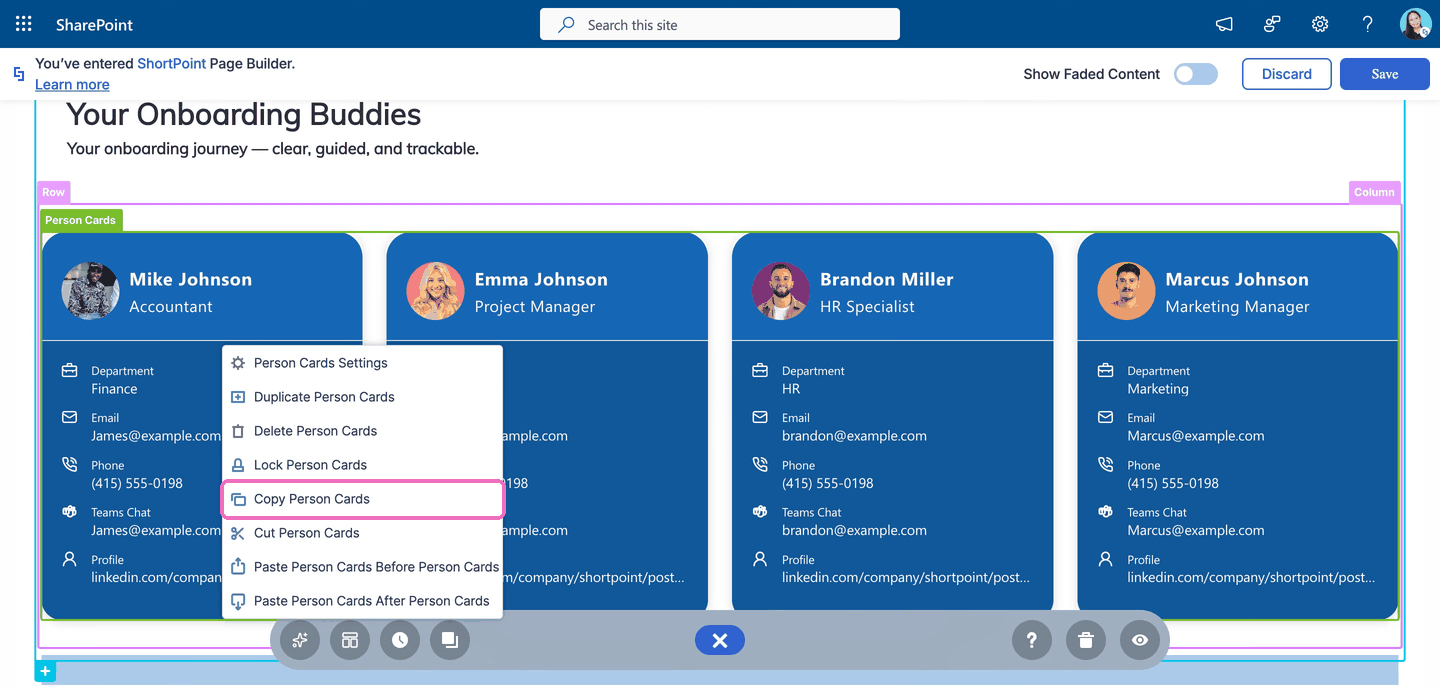Screen dimensions: 1440x686
Task: Select the Person Cards element label
Action: (81, 220)
